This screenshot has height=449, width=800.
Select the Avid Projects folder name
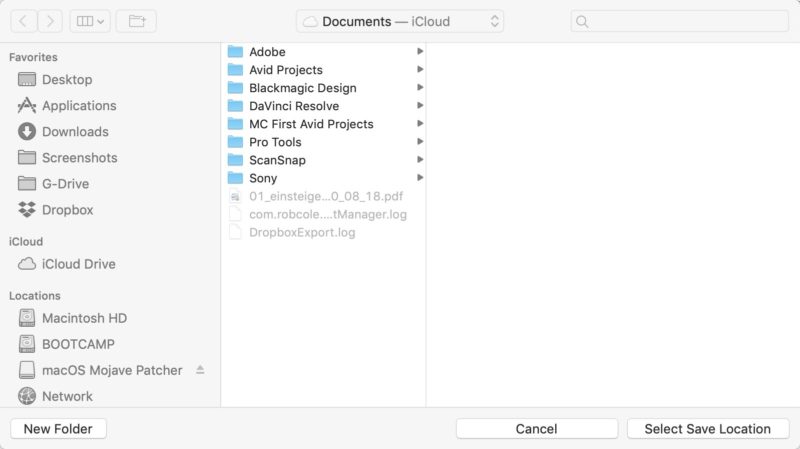tap(286, 70)
